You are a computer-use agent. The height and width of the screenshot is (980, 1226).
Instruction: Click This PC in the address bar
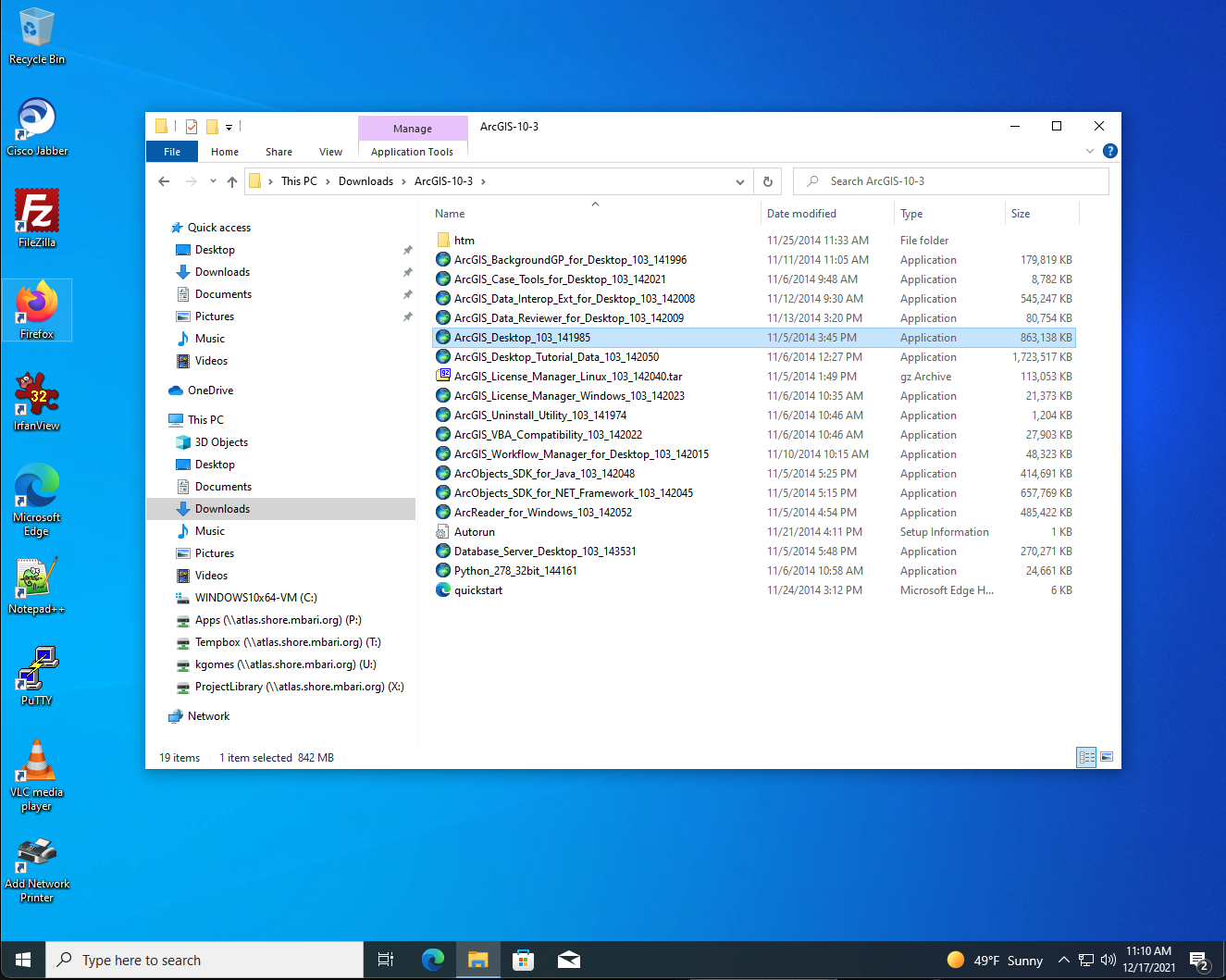pyautogui.click(x=299, y=181)
